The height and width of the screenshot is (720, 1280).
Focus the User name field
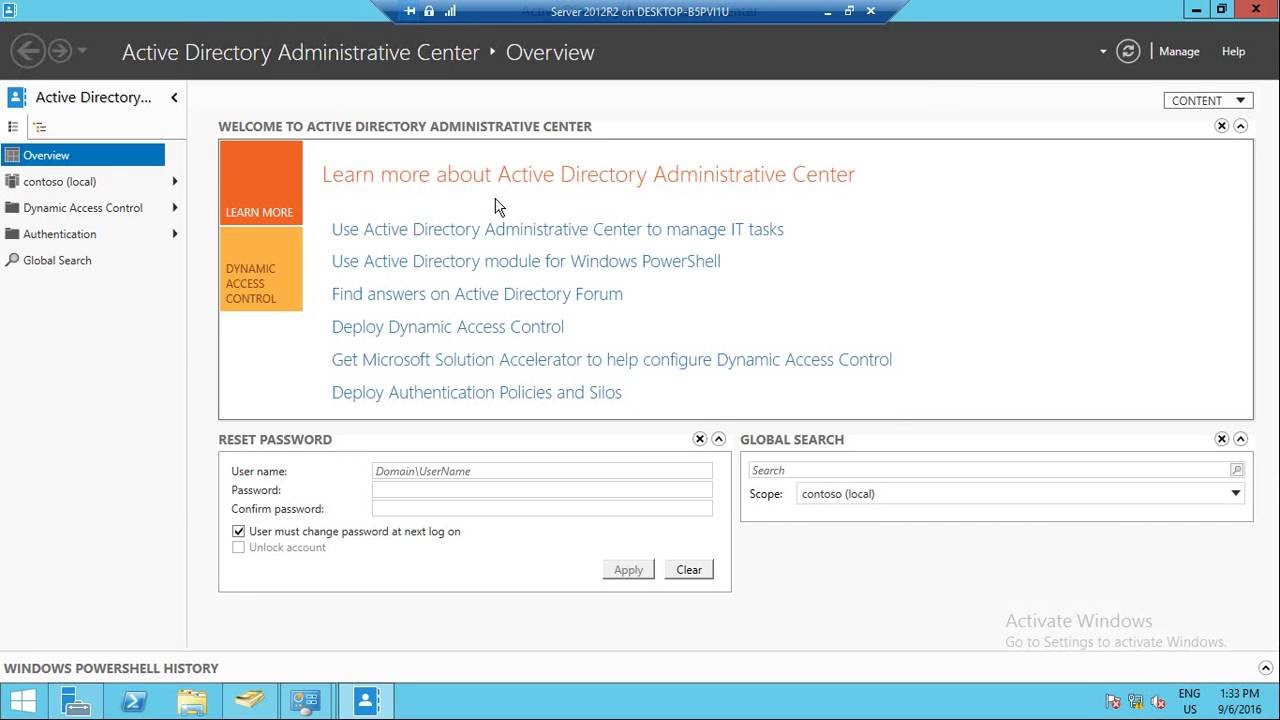pos(542,471)
